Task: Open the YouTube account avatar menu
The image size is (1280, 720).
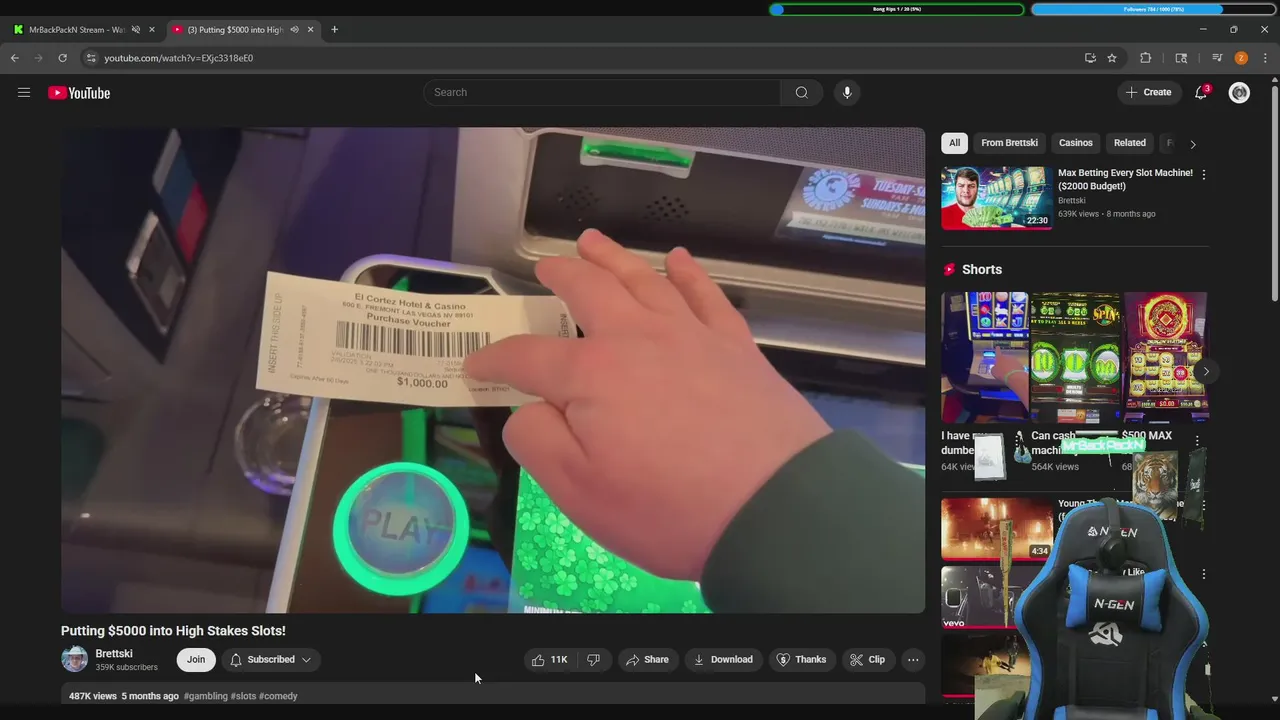Action: 1239,92
